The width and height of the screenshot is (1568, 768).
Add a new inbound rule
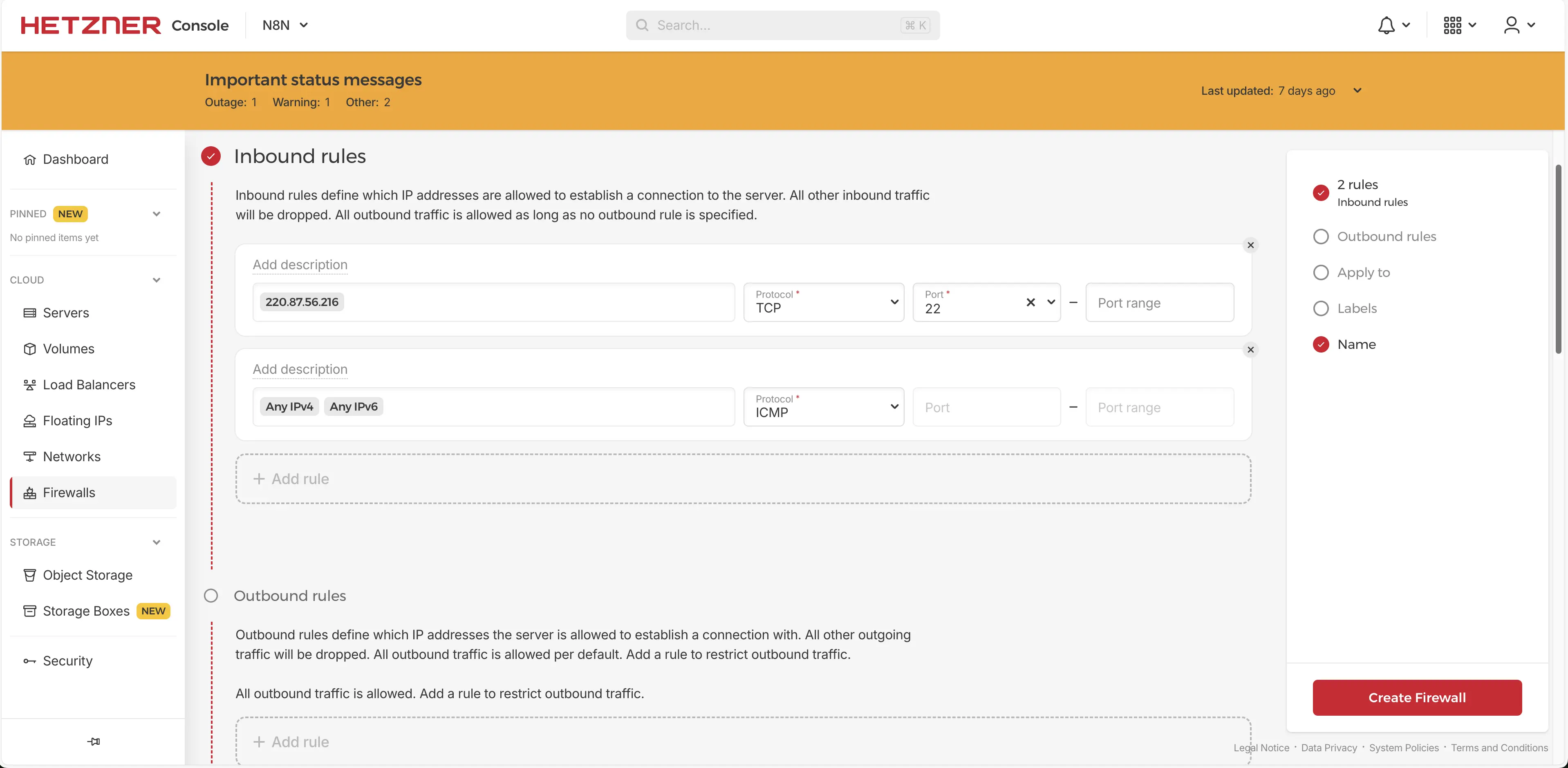coord(743,479)
